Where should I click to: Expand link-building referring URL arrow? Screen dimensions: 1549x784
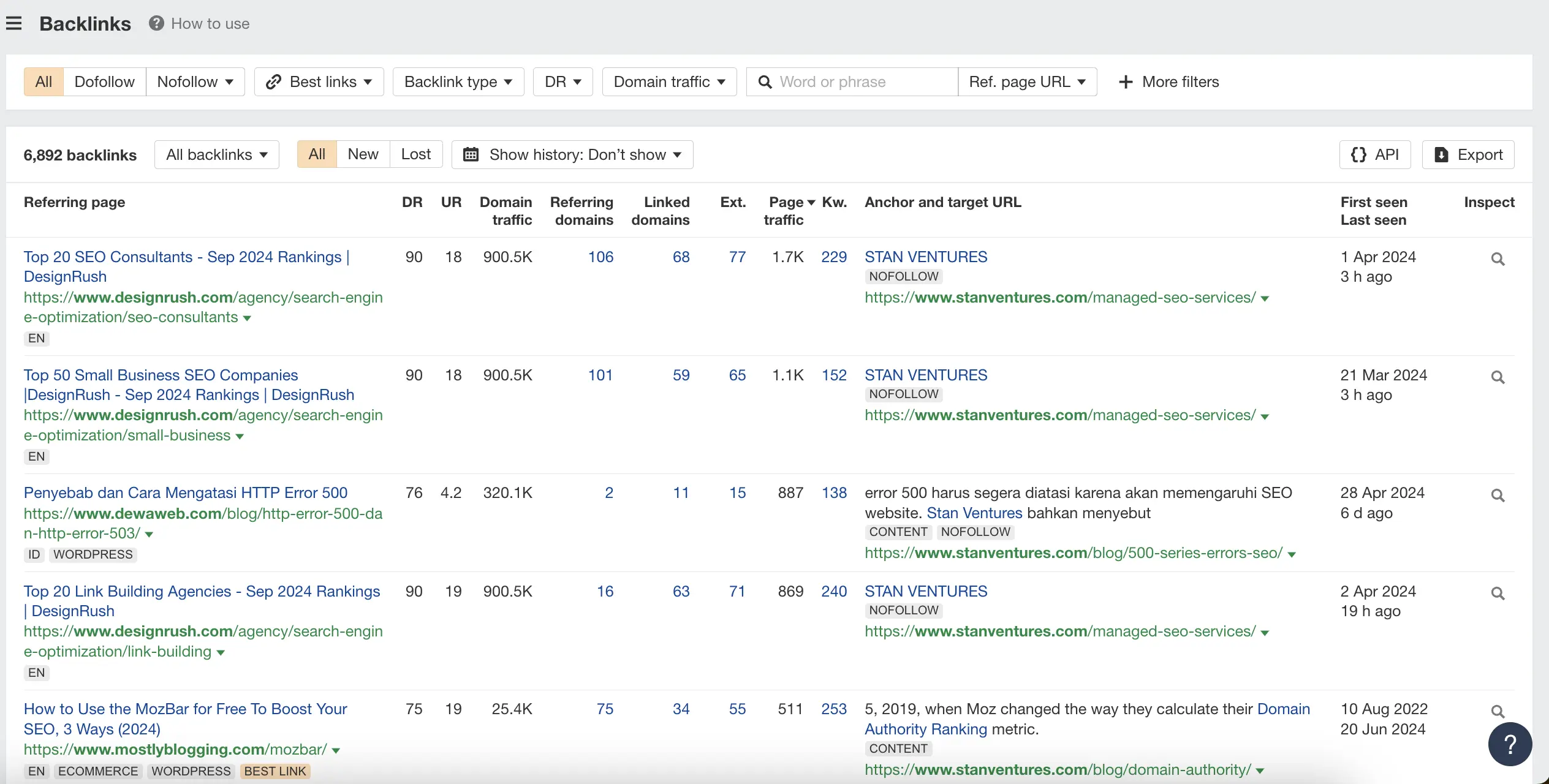click(x=221, y=653)
